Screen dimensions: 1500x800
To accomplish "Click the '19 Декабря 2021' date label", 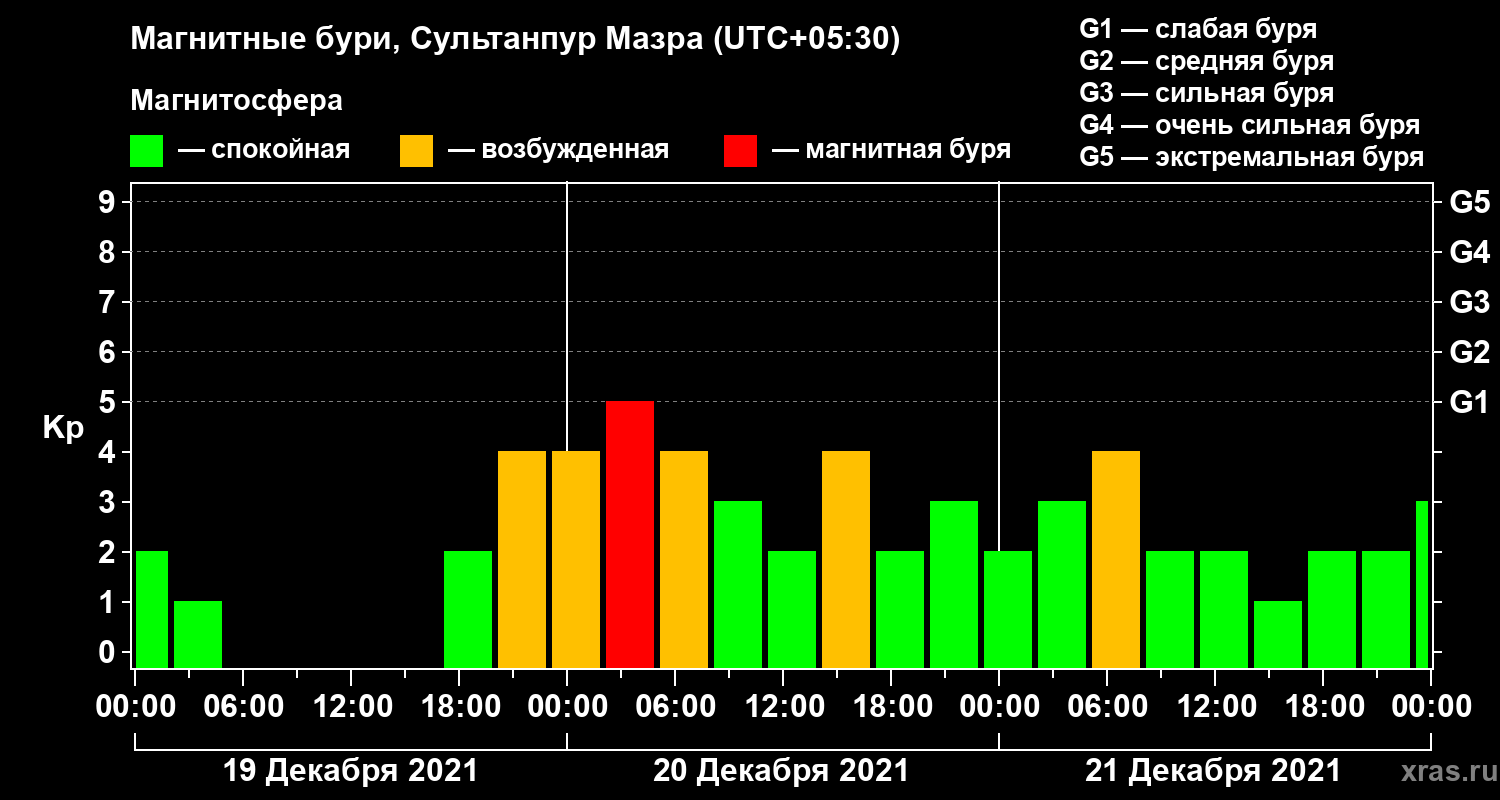I will click(350, 771).
